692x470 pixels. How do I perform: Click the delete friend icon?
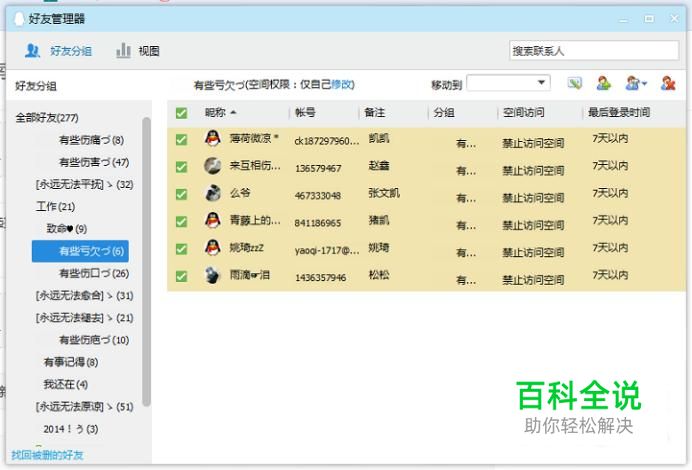668,83
